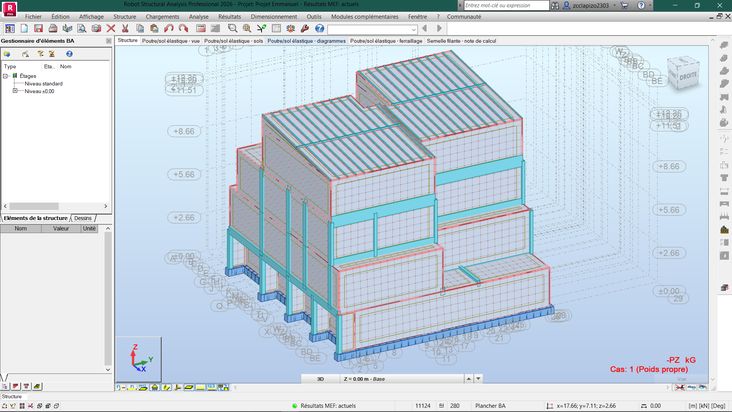Switch to the Dessins panel tab
This screenshot has width=732, height=412.
pyautogui.click(x=83, y=217)
